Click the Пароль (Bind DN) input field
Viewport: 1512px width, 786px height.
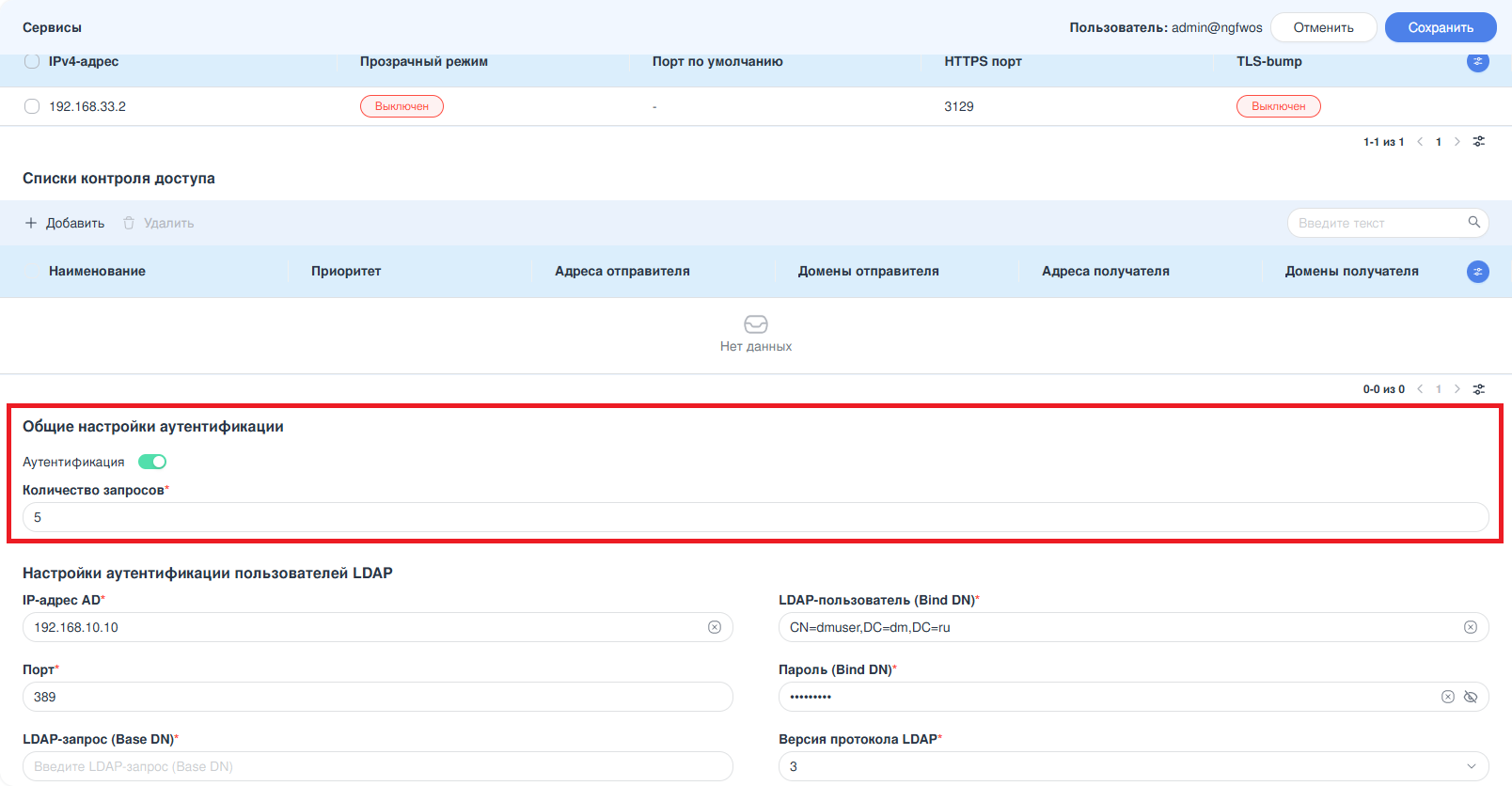click(x=1133, y=697)
